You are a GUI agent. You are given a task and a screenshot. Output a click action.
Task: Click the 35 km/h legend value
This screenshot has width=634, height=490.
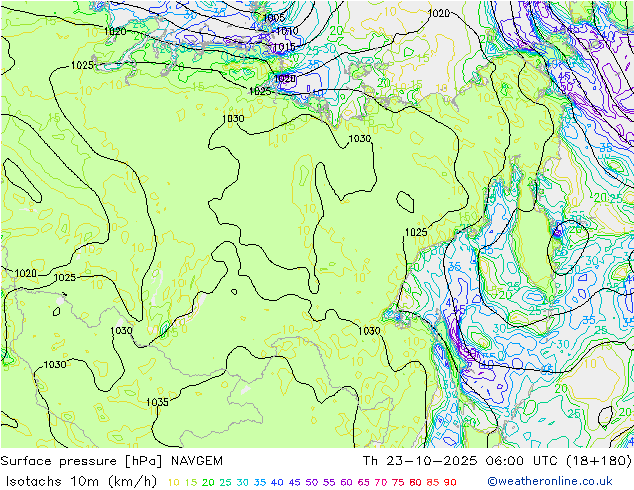point(260,482)
